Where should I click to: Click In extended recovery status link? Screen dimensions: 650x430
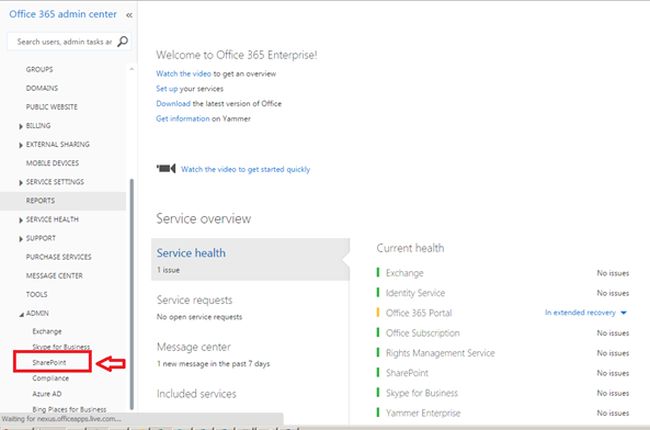pos(580,313)
